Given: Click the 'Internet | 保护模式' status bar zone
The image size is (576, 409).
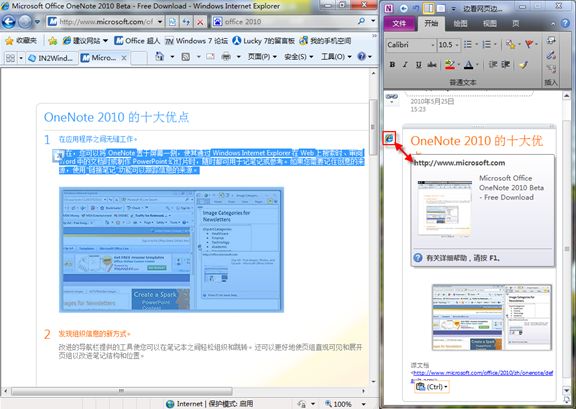Looking at the screenshot, I should point(209,404).
